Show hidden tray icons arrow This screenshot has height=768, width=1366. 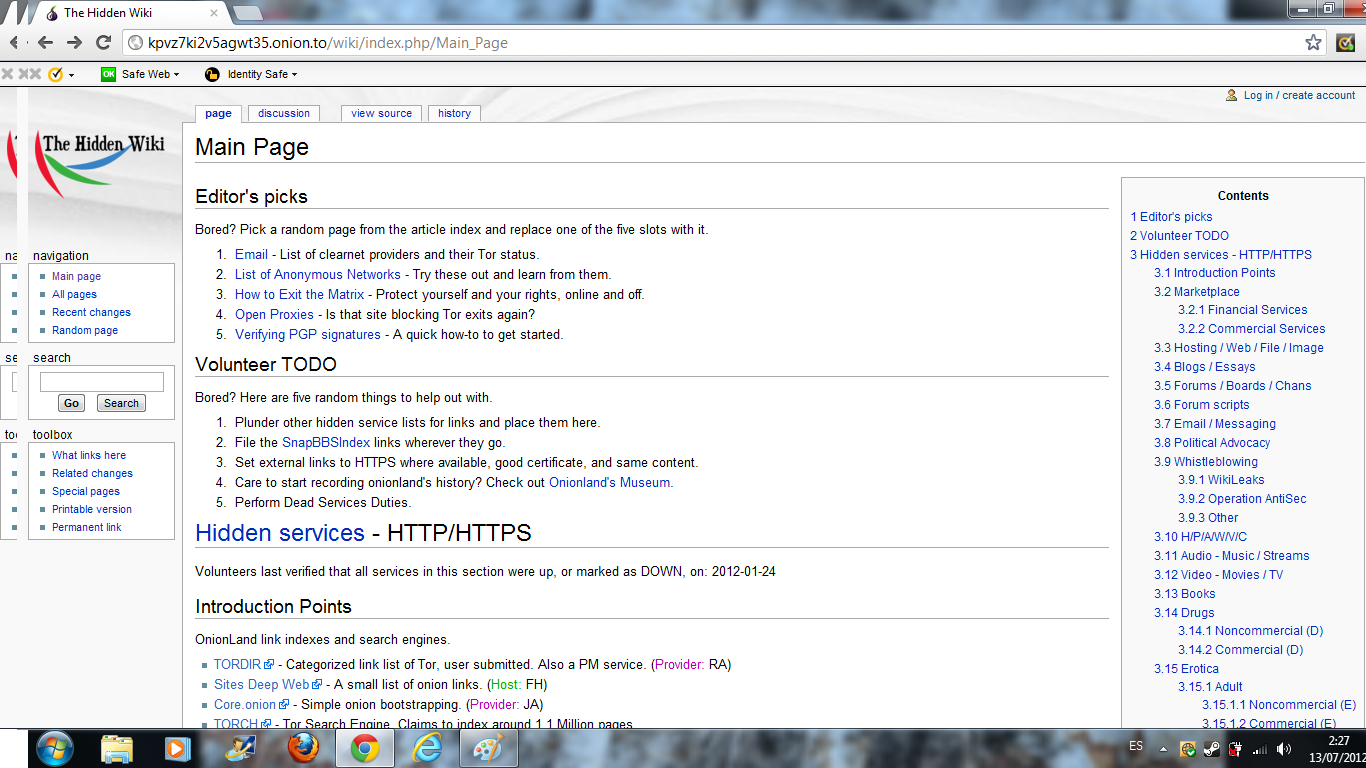pos(1163,748)
